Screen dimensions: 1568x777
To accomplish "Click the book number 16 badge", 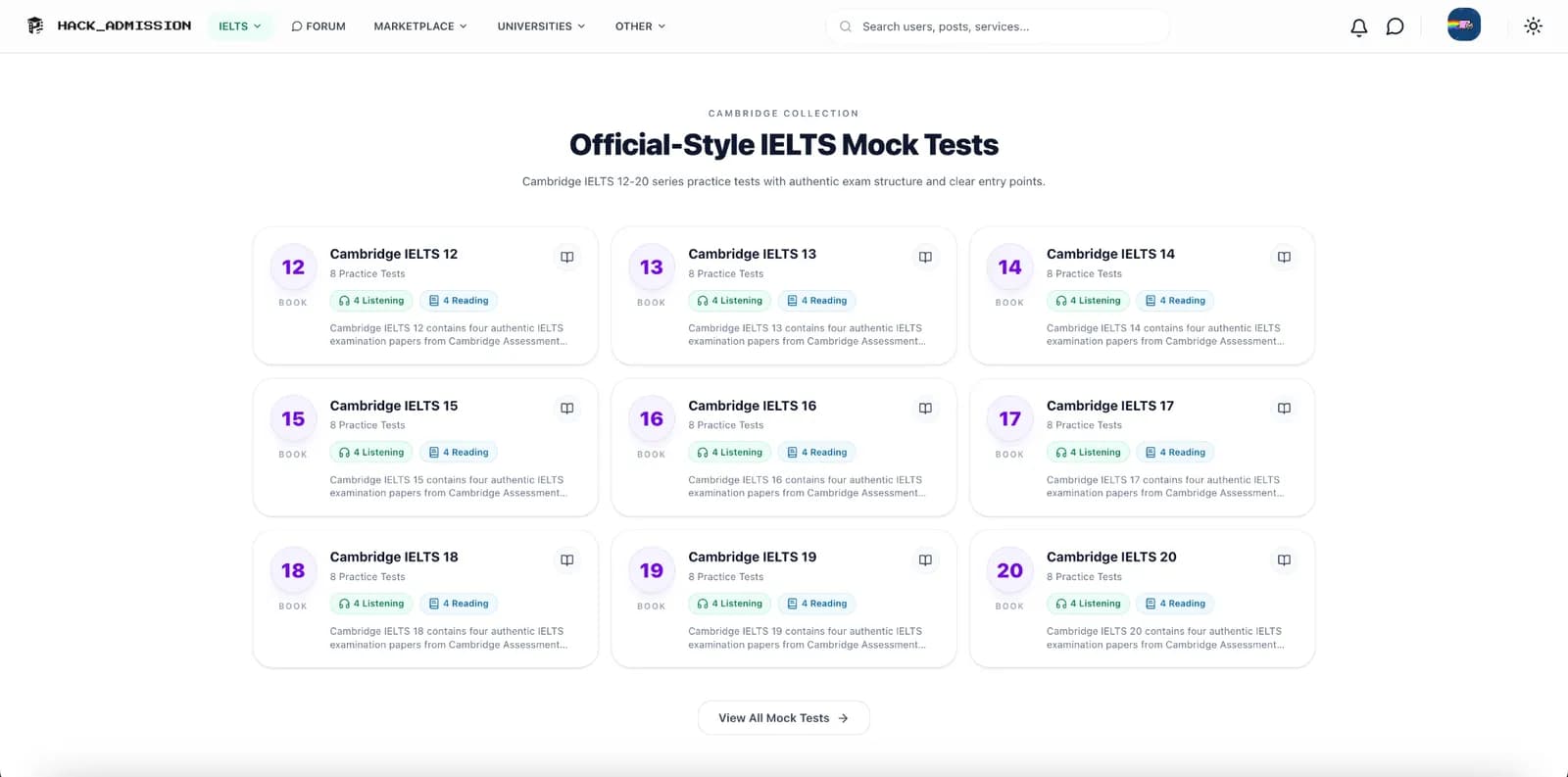I will tap(652, 419).
